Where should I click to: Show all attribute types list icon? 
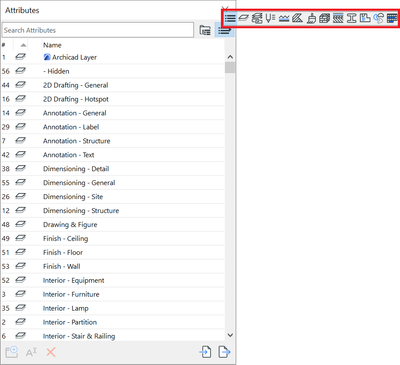[x=230, y=18]
